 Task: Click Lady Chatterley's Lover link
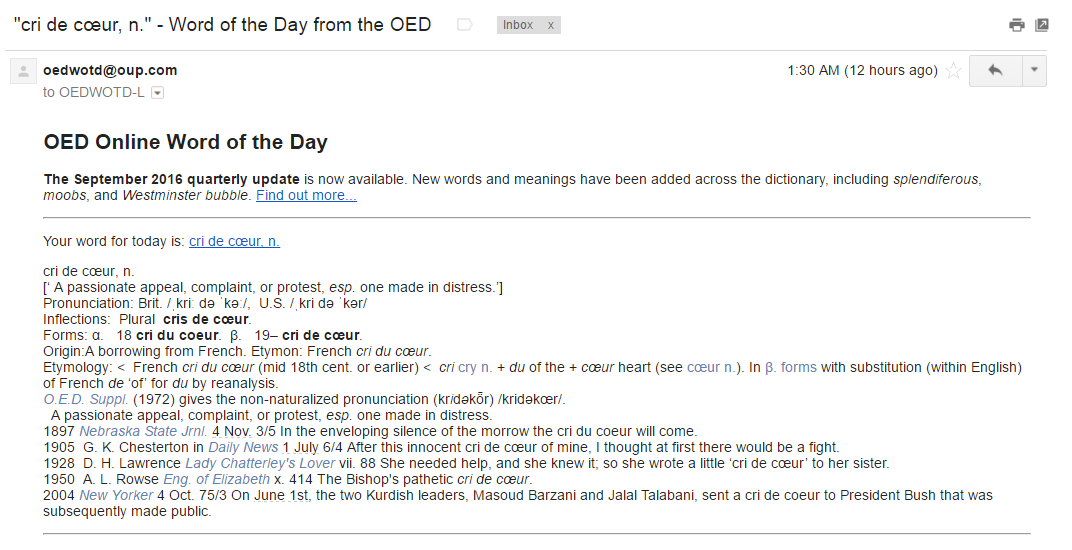(x=260, y=464)
